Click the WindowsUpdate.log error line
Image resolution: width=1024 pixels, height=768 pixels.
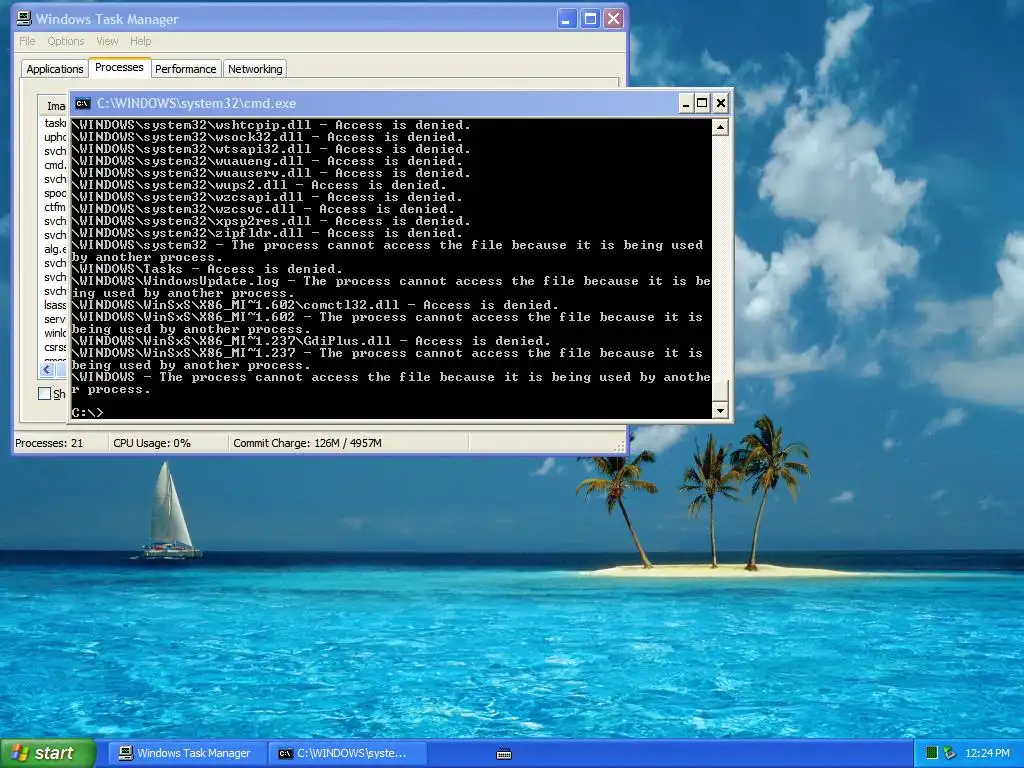tap(391, 287)
